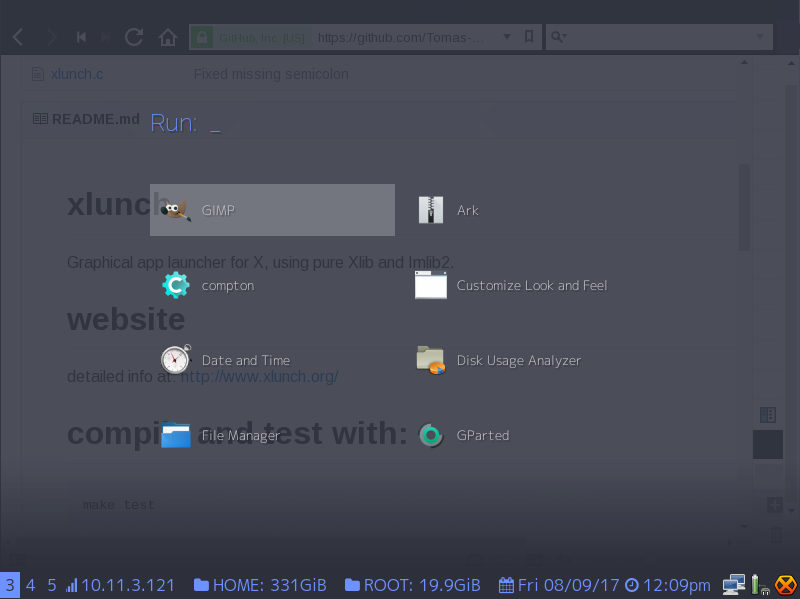Image resolution: width=800 pixels, height=599 pixels.
Task: Open the Ark archive app icon
Action: 431,210
